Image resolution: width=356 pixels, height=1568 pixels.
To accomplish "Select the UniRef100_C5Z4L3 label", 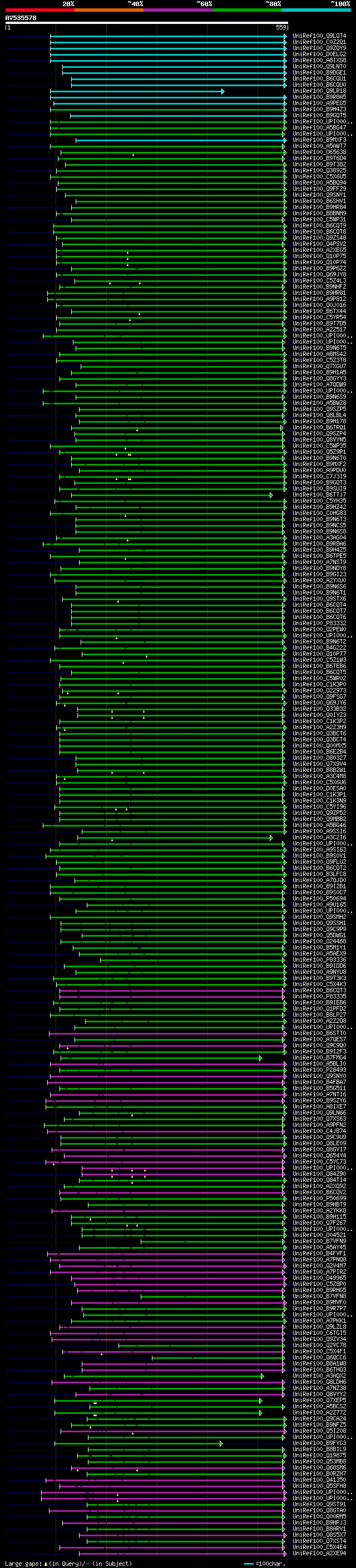I will coord(319,280).
